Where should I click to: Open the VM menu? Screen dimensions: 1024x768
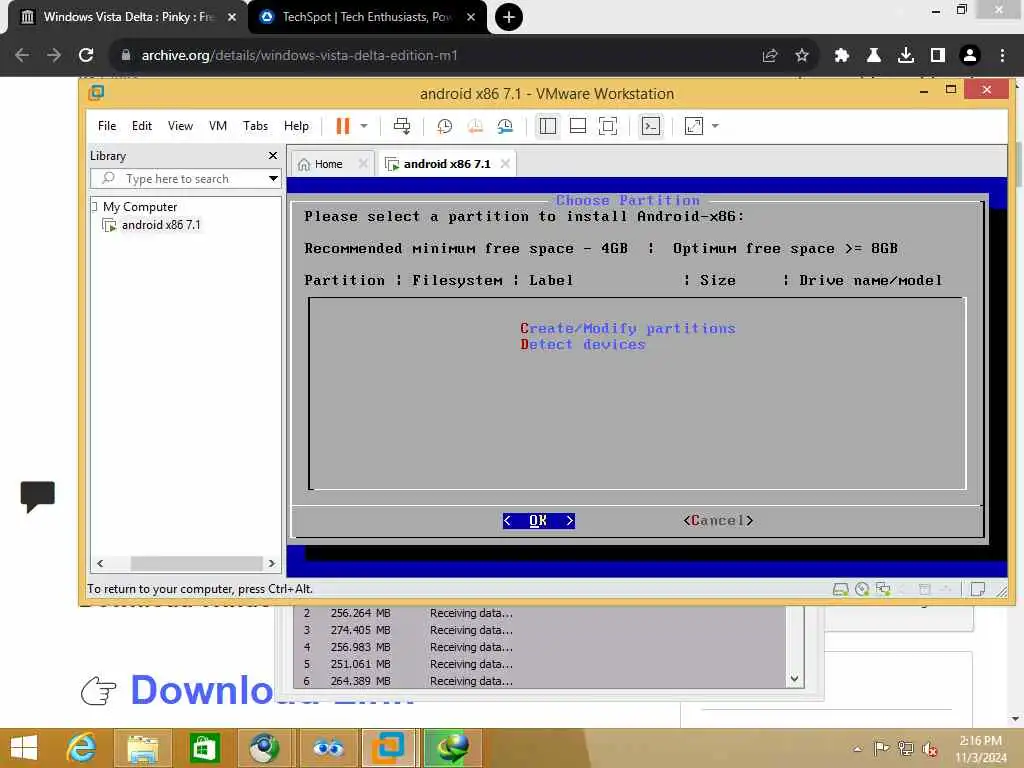pos(218,126)
